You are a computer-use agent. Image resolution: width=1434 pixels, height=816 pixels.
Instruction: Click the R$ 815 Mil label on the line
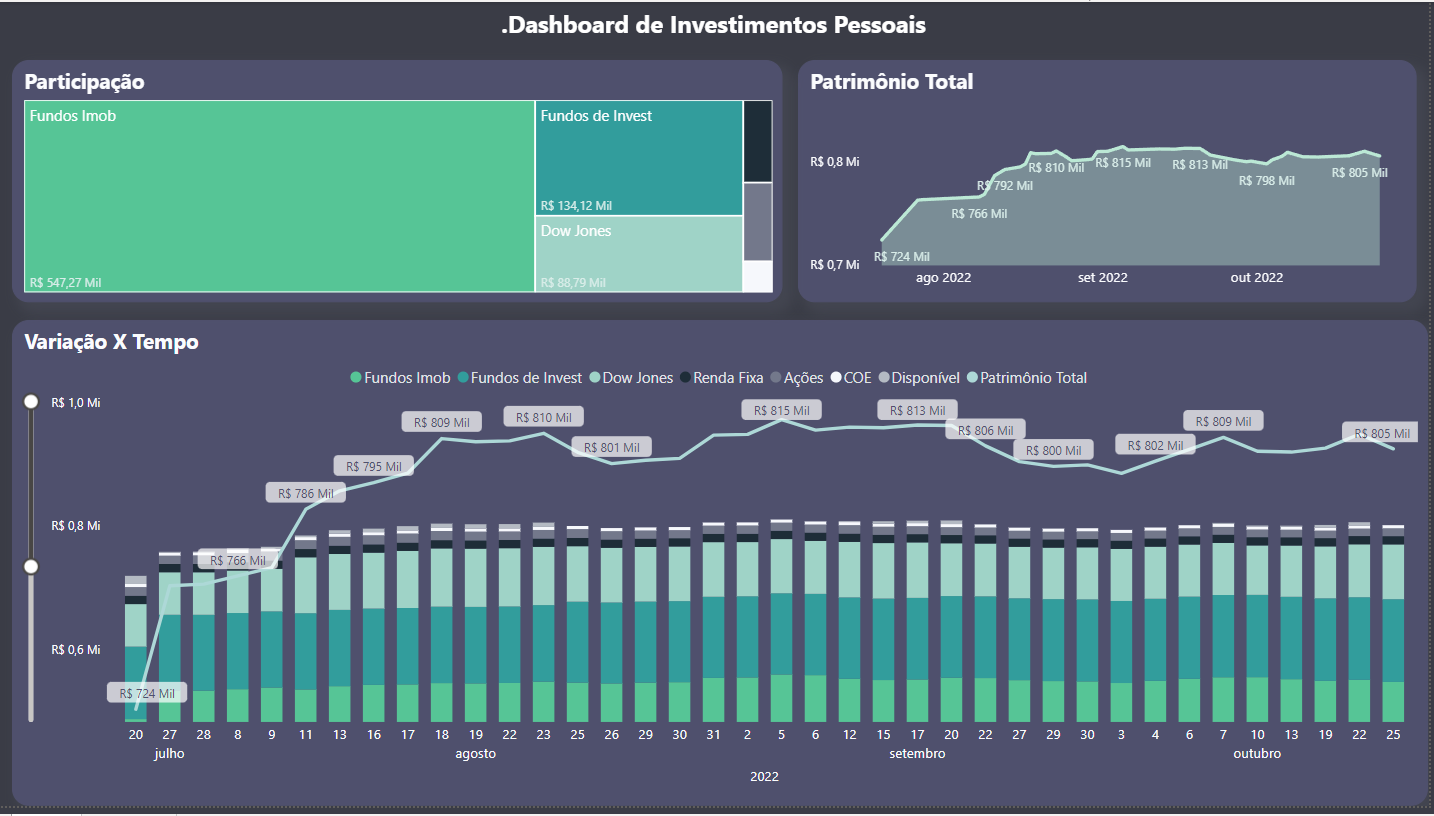pyautogui.click(x=781, y=409)
